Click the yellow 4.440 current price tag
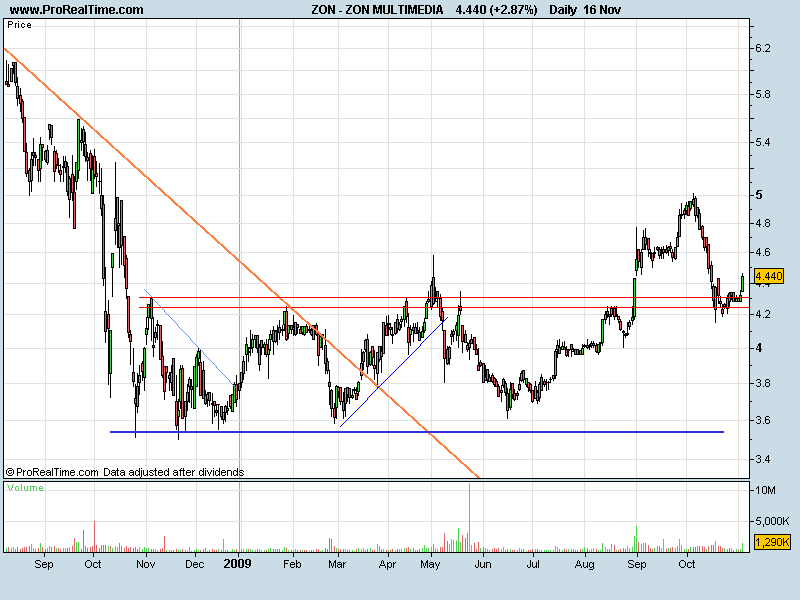Image resolution: width=800 pixels, height=600 pixels. pos(768,277)
